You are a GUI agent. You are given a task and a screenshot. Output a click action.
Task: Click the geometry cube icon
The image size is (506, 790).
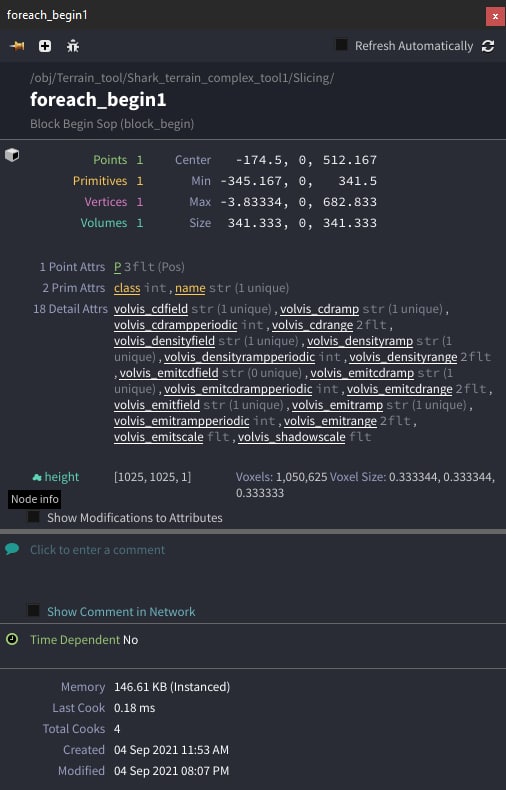click(x=12, y=155)
